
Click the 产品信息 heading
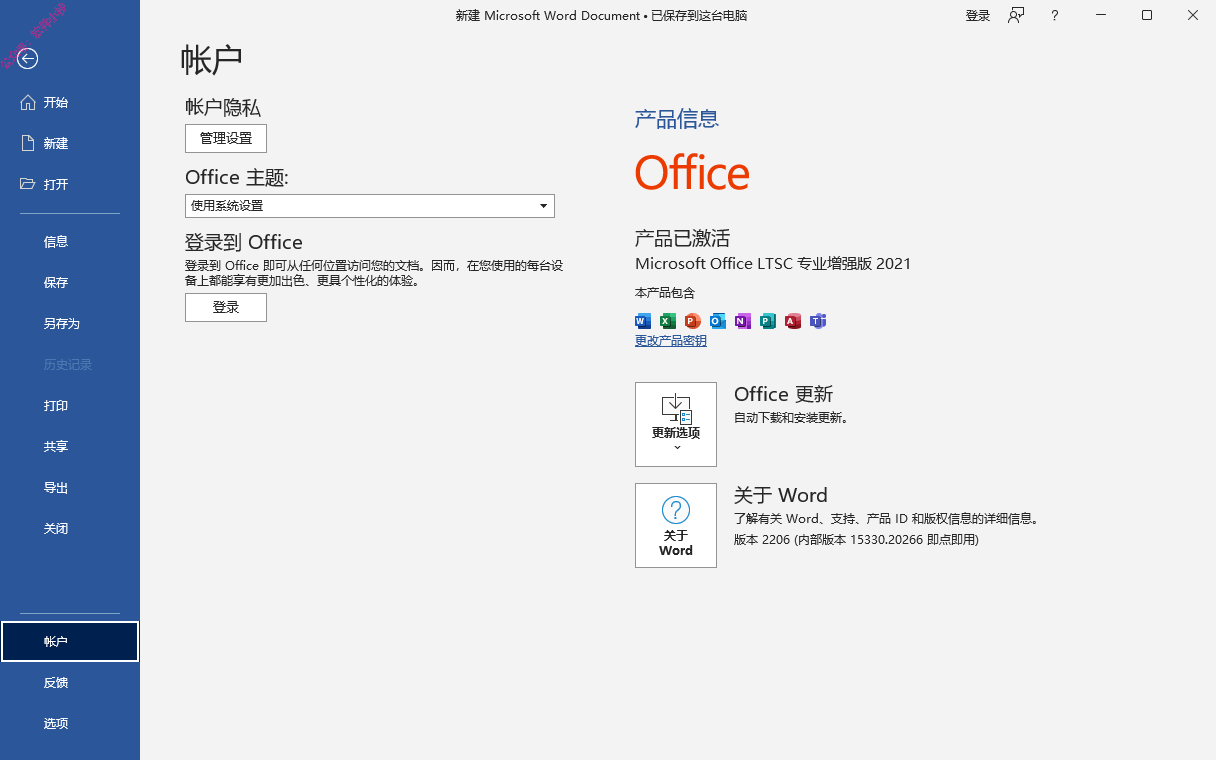677,119
